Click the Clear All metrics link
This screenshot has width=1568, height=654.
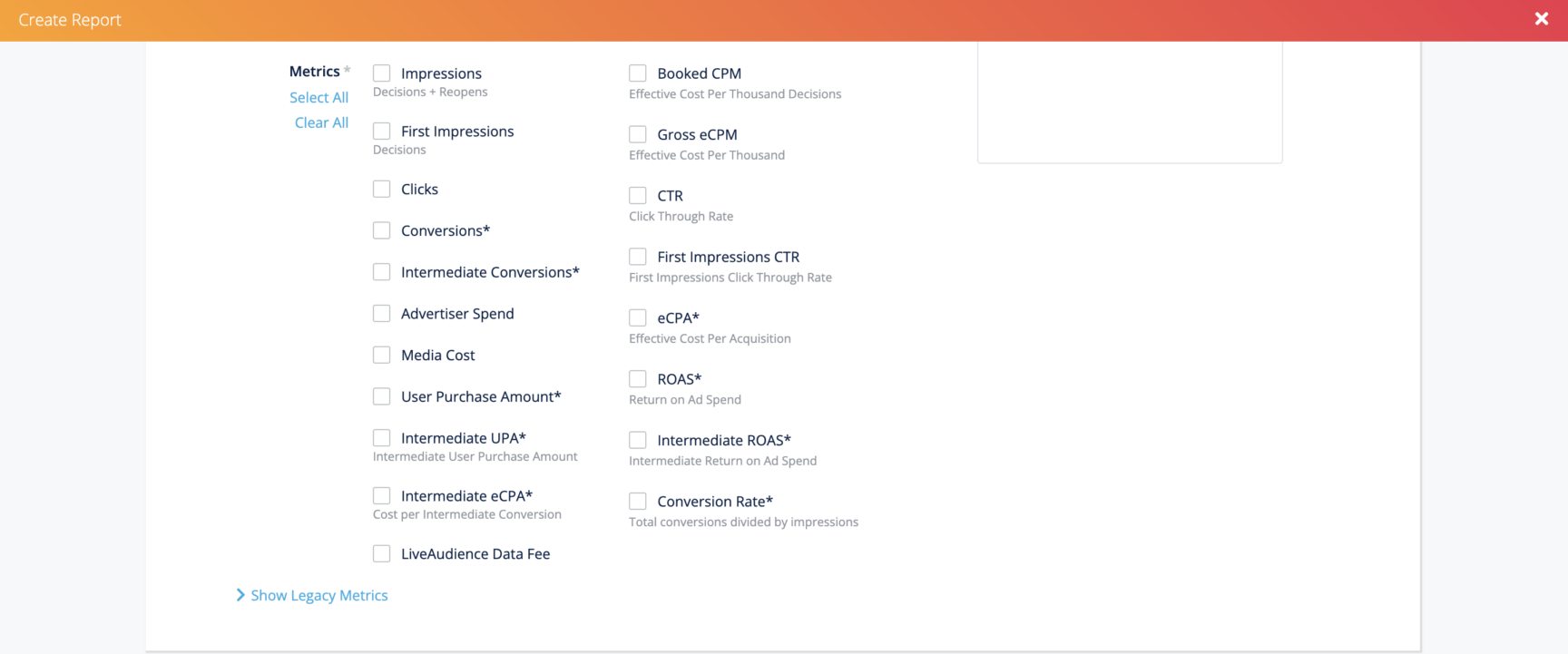click(321, 122)
